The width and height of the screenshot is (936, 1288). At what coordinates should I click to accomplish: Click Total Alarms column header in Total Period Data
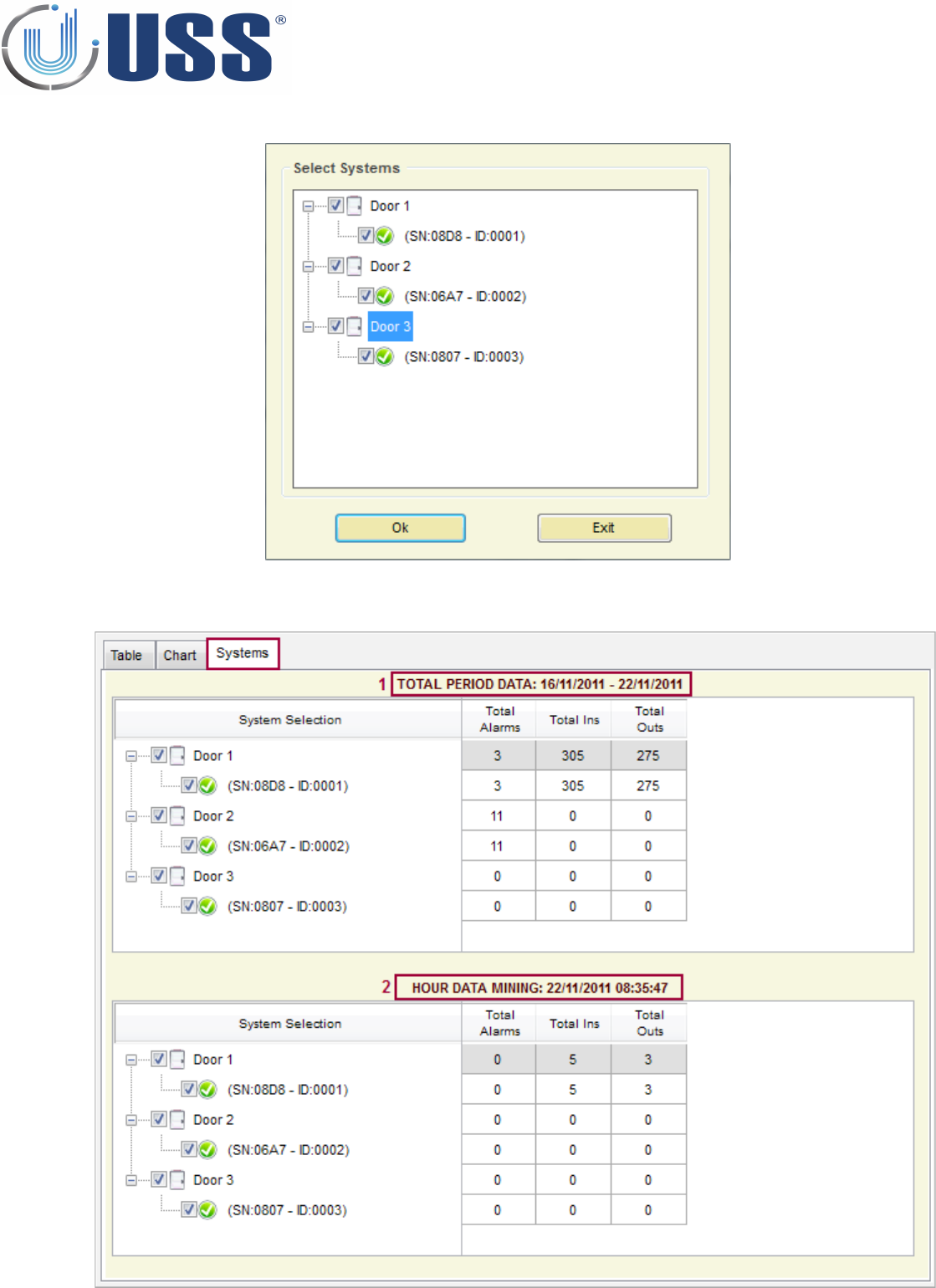point(499,720)
